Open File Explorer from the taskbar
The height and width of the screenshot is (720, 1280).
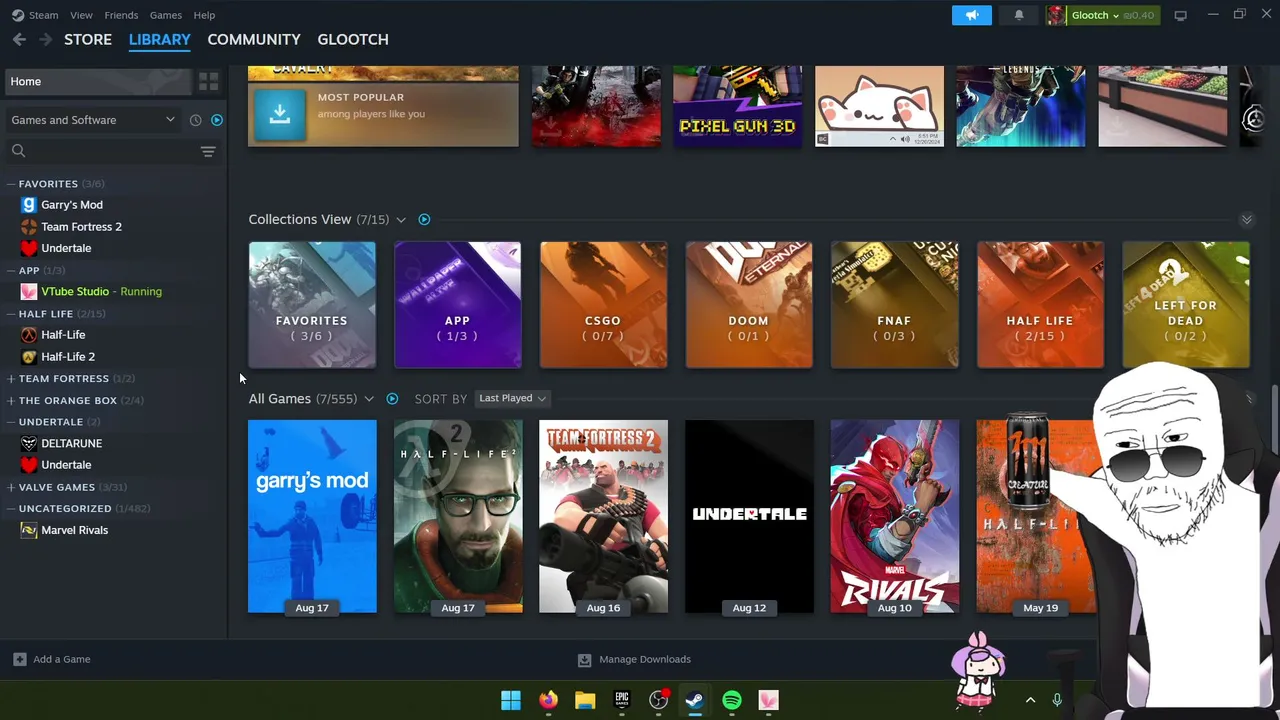click(x=585, y=700)
